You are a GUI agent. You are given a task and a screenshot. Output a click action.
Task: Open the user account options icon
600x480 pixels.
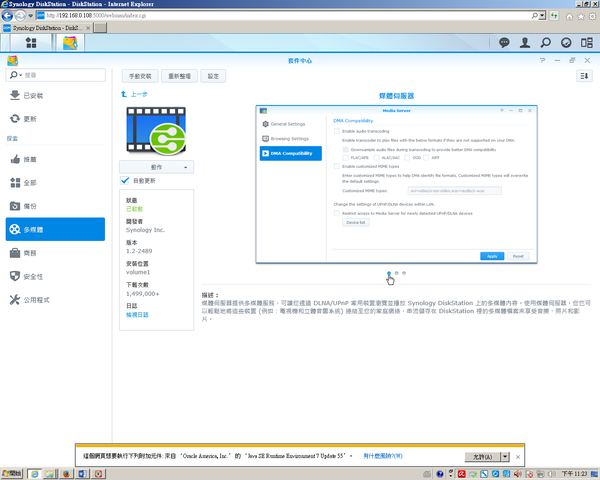pyautogui.click(x=526, y=43)
